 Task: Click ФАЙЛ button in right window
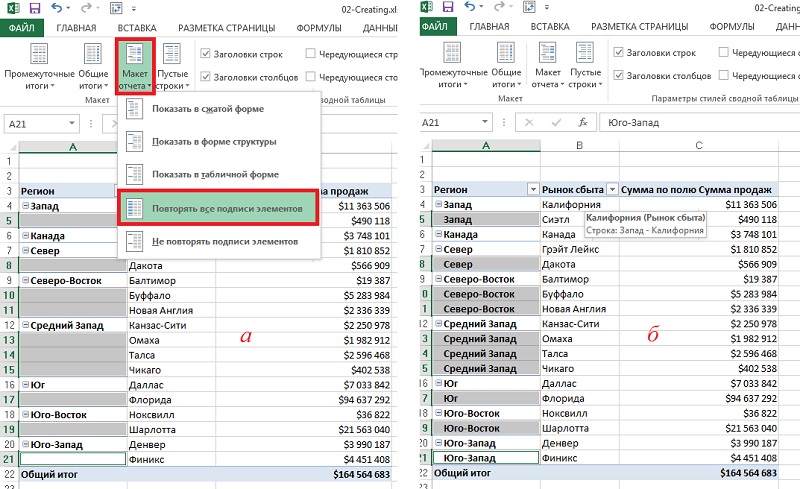[435, 26]
